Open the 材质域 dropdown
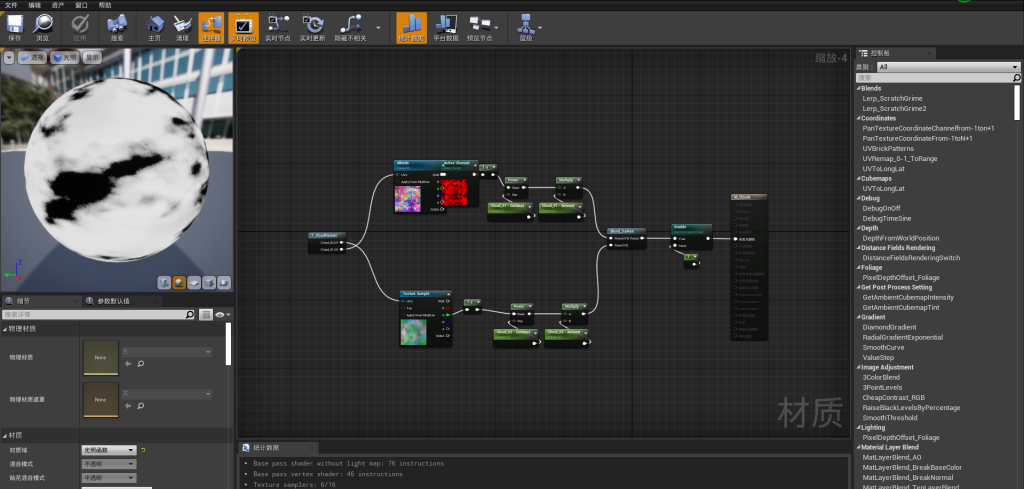The height and width of the screenshot is (489, 1024). (109, 450)
